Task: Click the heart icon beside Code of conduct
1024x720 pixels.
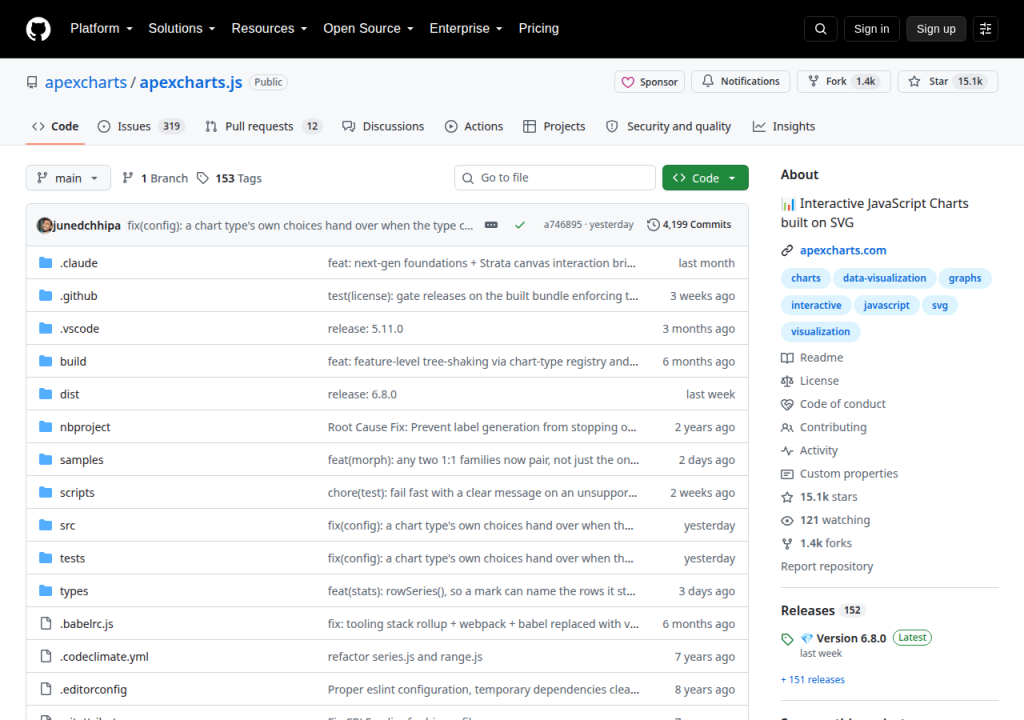Action: [787, 404]
